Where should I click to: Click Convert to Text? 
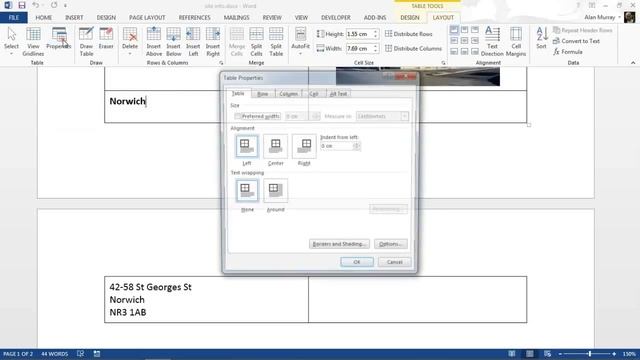[576, 41]
